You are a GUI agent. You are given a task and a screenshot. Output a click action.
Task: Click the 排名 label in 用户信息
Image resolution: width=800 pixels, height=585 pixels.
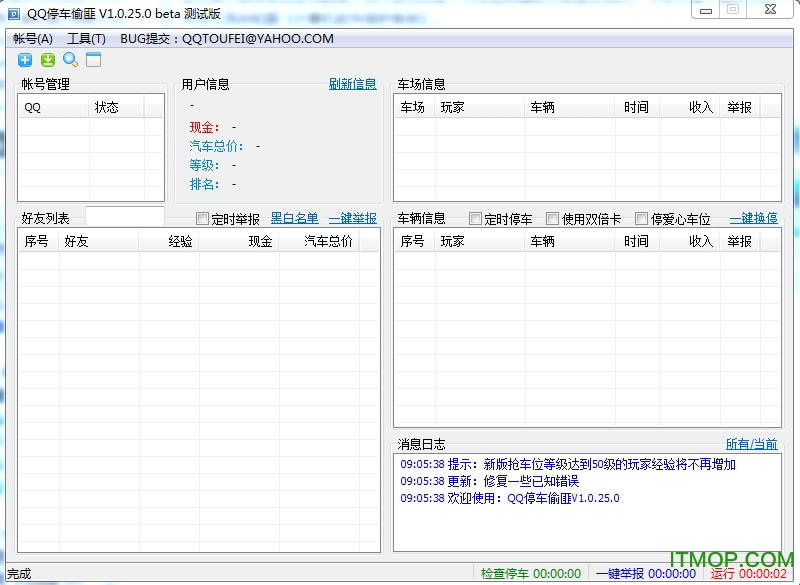pyautogui.click(x=205, y=184)
